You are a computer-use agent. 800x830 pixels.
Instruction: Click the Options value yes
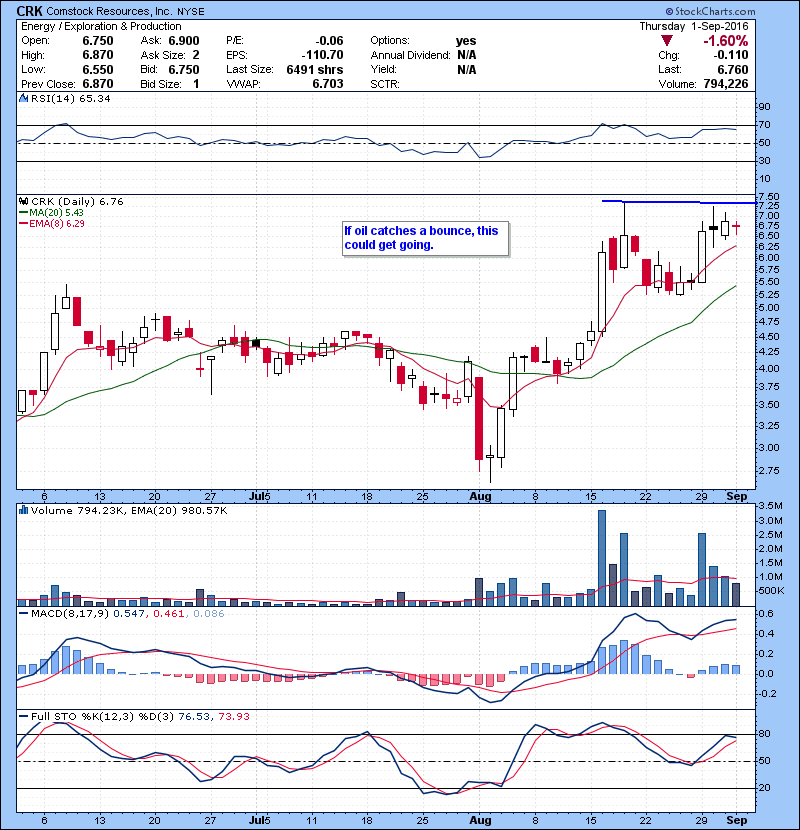click(466, 41)
